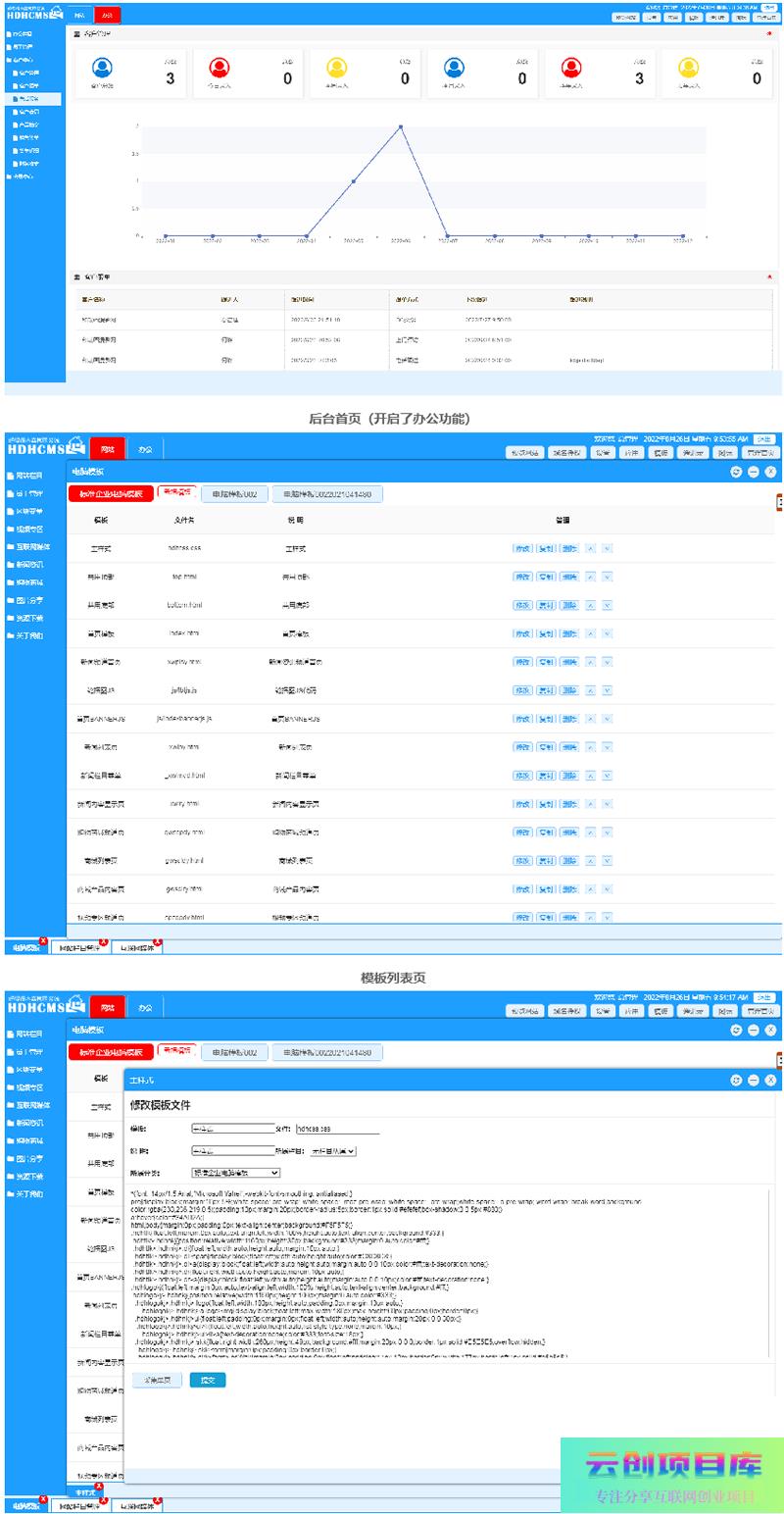Viewport: 784px width, 1514px height.
Task: Switch to the white 网站 tab on dashboard
Action: tap(79, 16)
